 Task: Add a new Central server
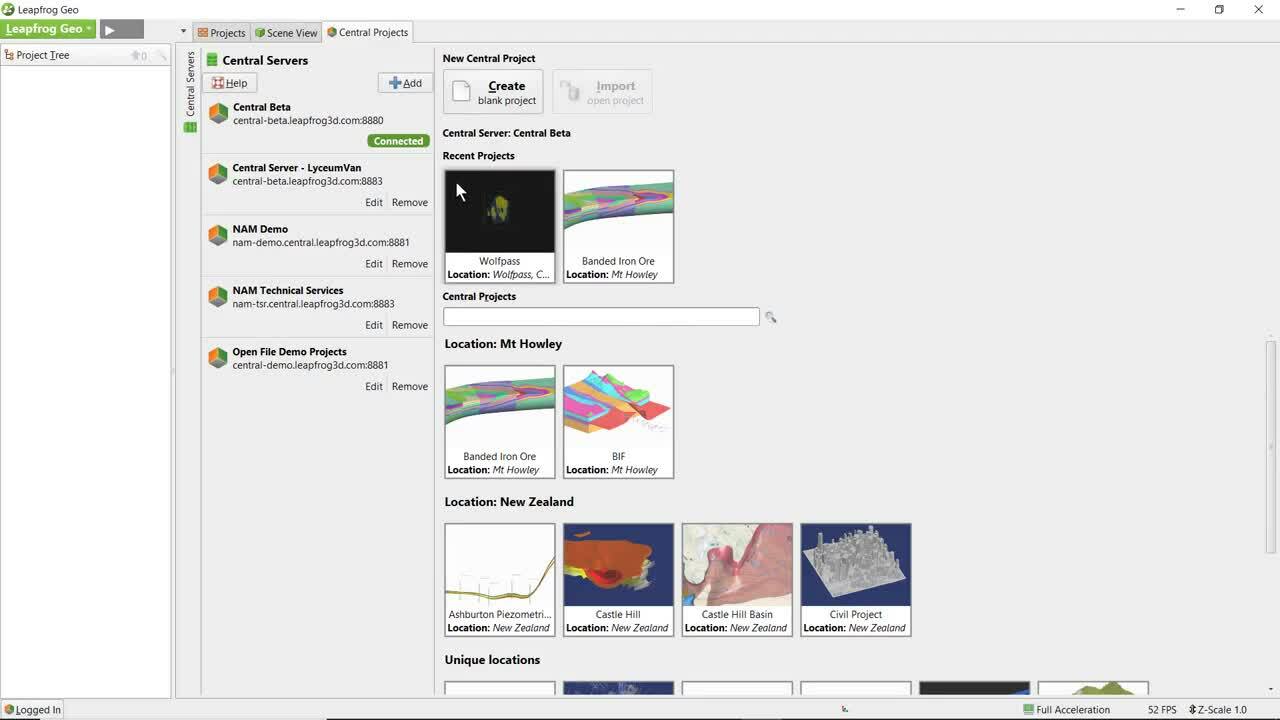(405, 83)
